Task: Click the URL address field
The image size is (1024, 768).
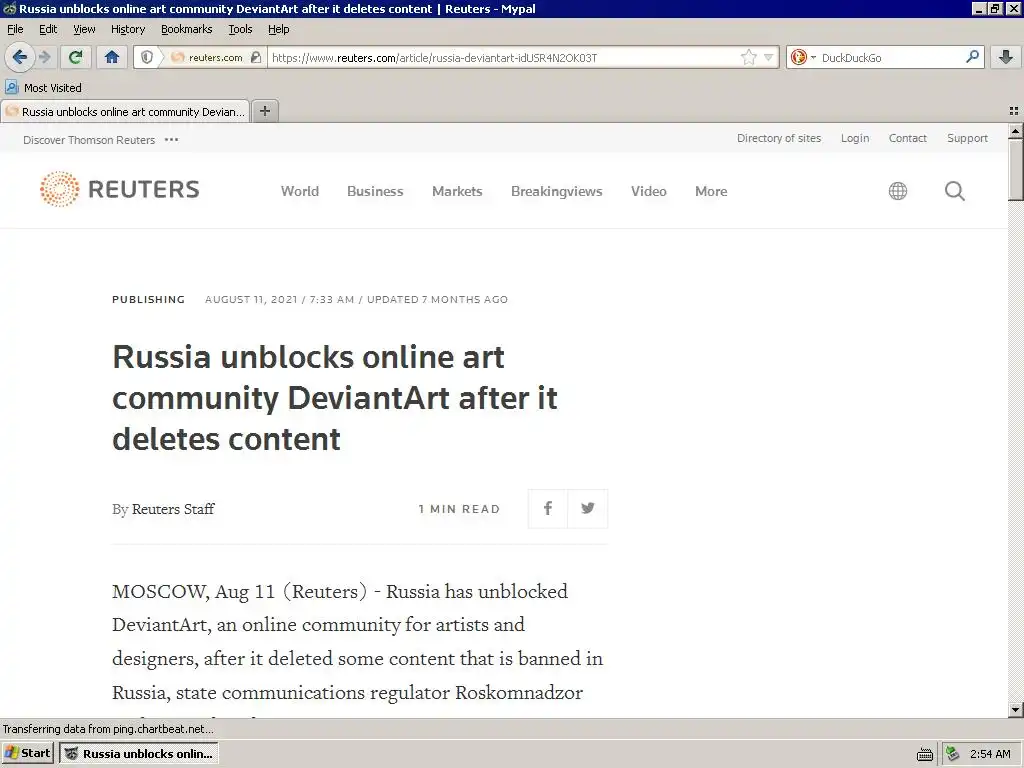Action: [x=503, y=57]
